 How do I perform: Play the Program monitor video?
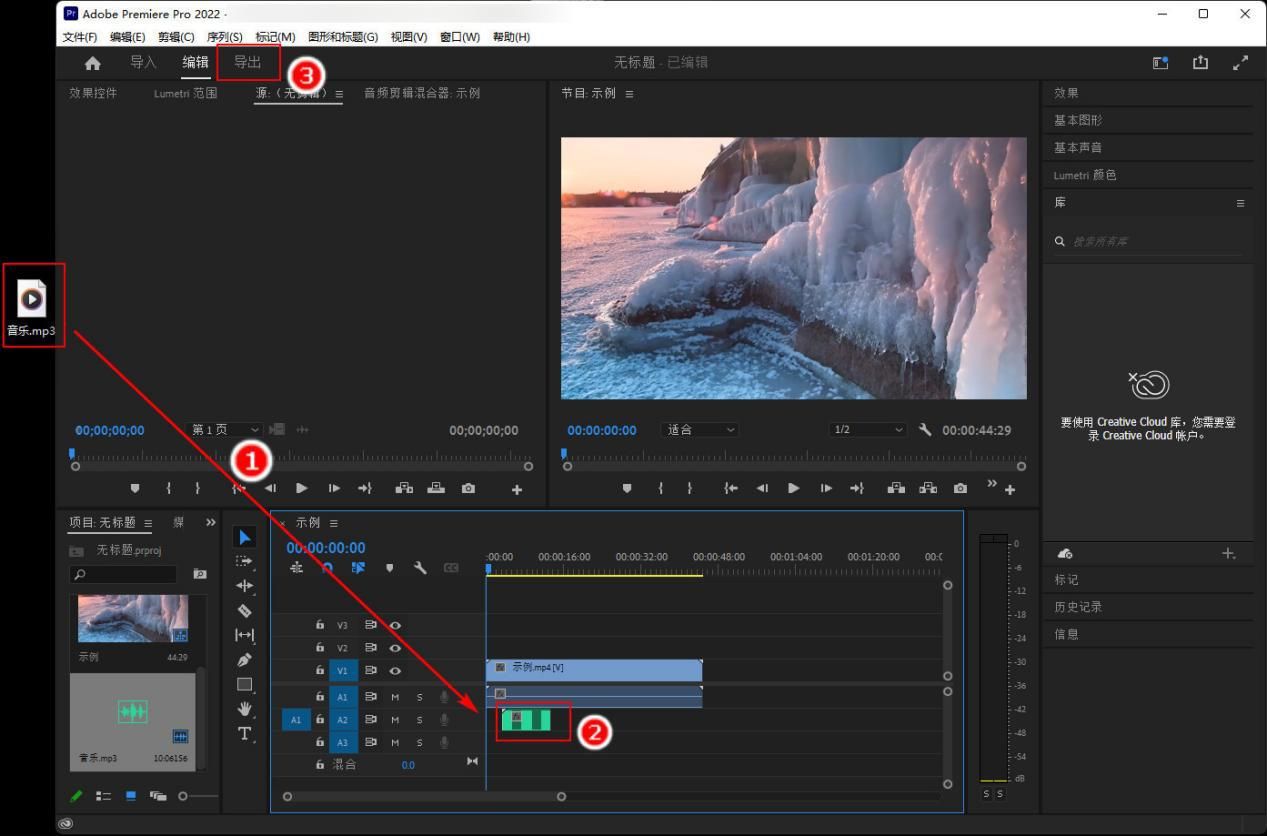793,488
